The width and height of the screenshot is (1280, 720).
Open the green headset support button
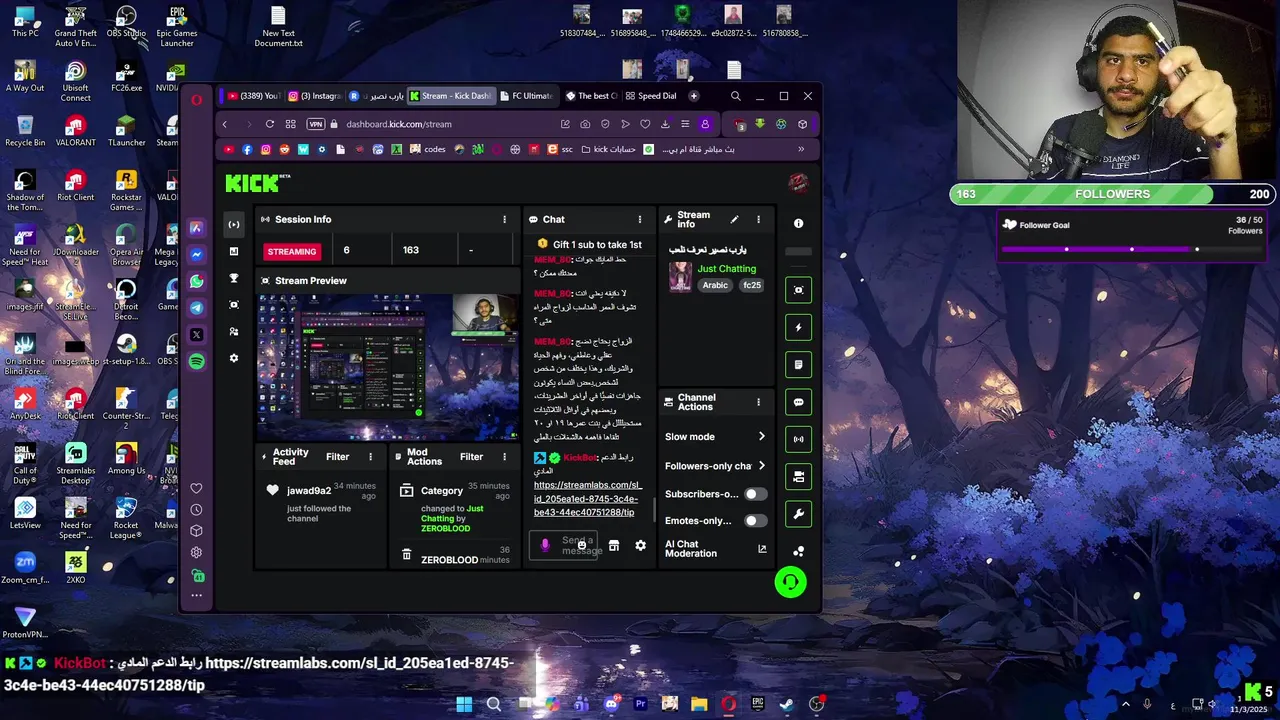tap(790, 582)
